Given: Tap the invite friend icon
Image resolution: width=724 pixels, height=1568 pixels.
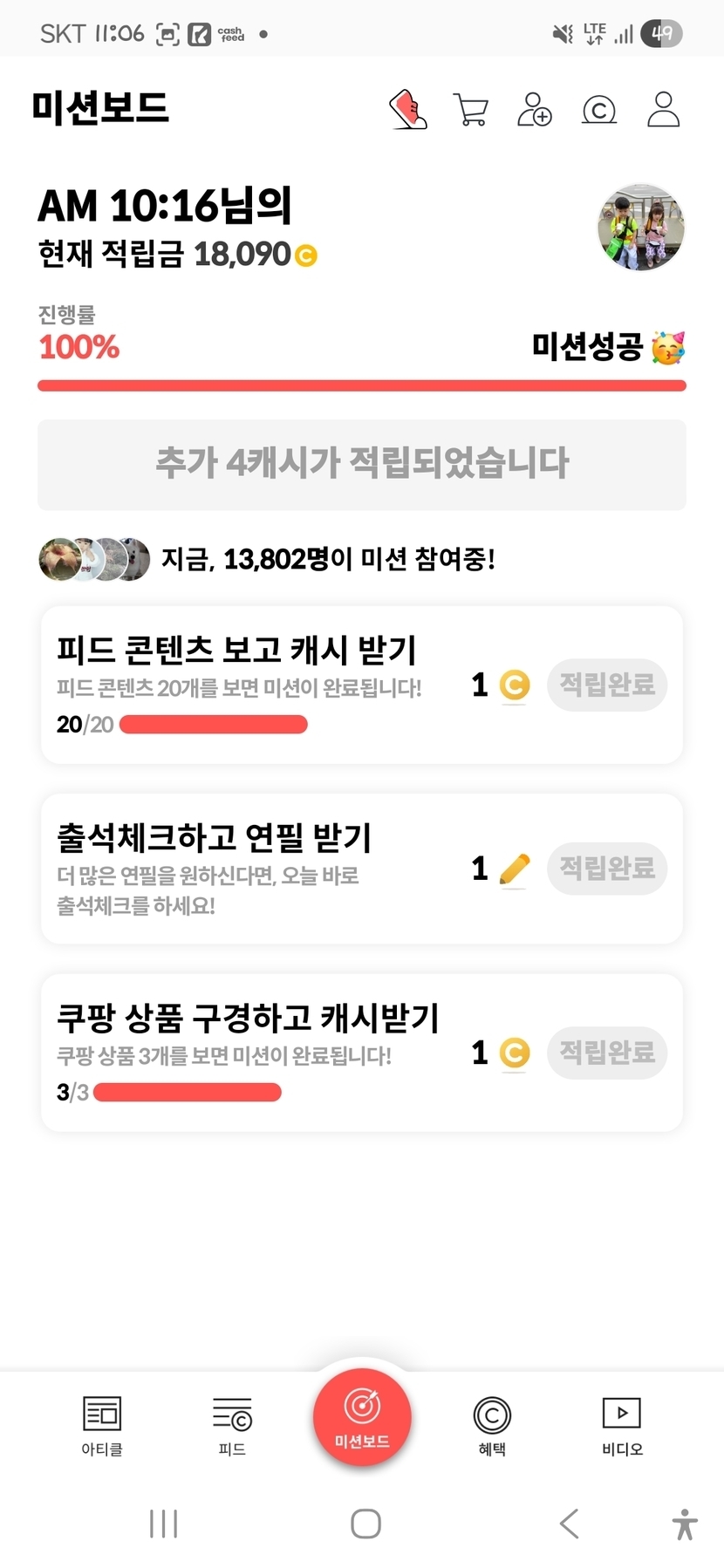Looking at the screenshot, I should click(x=535, y=111).
